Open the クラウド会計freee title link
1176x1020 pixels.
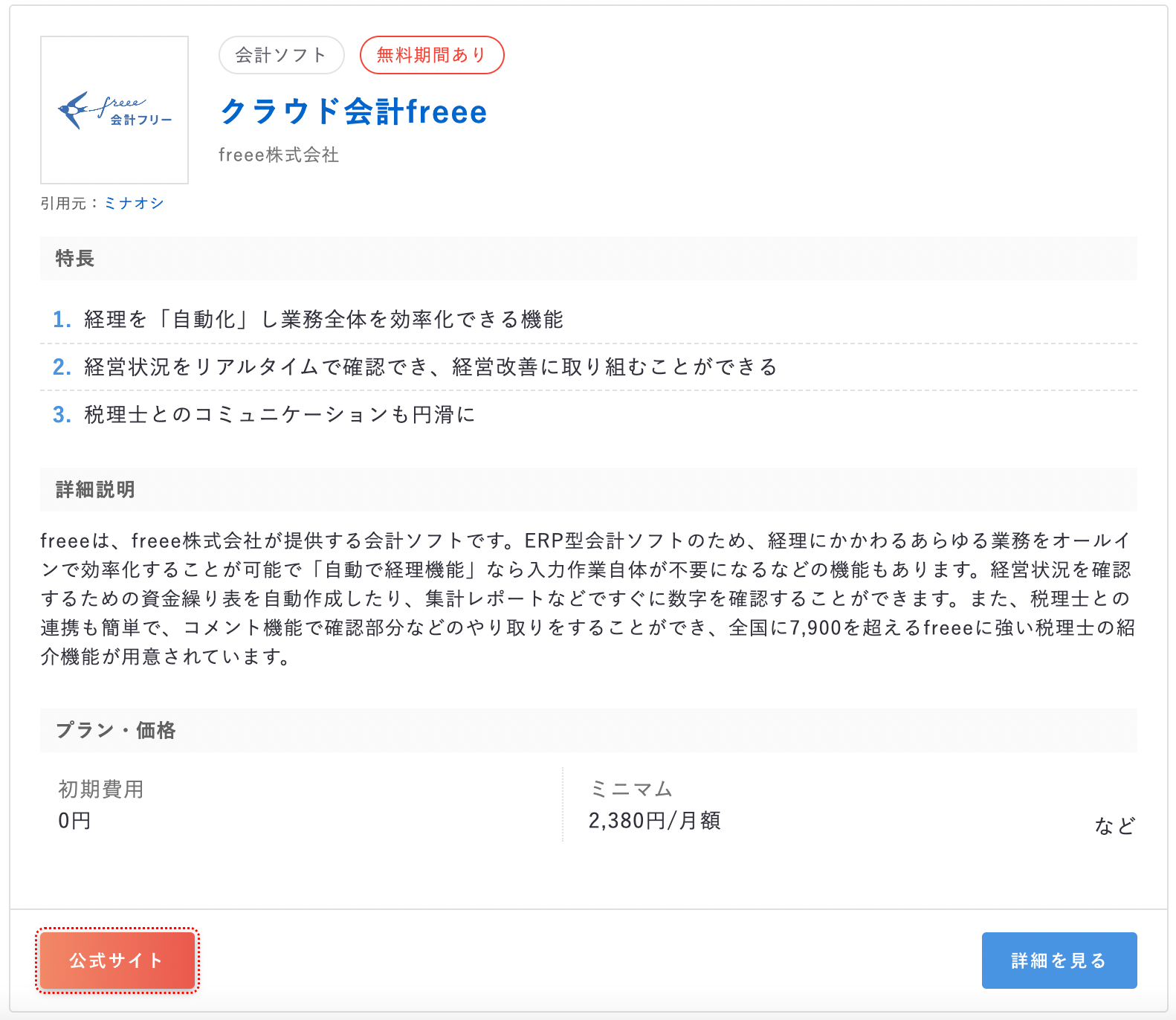(x=353, y=112)
